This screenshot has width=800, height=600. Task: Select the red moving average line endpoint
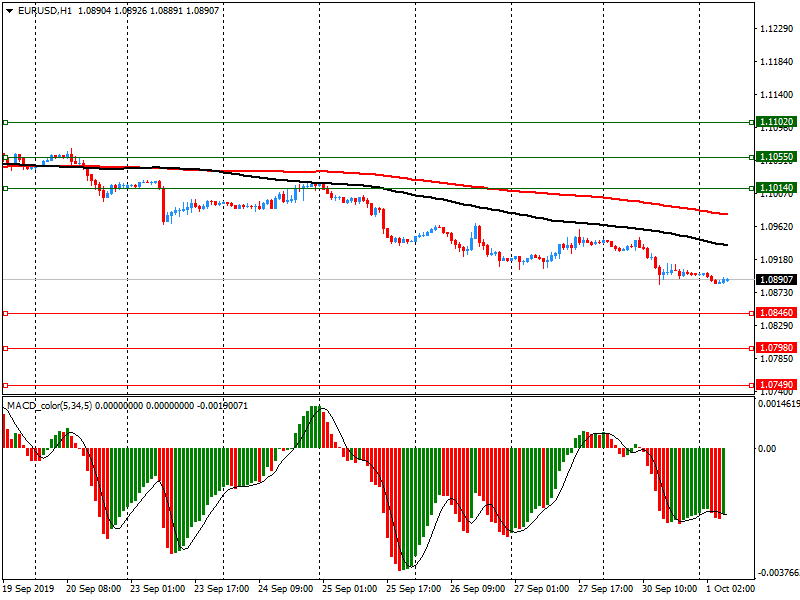pyautogui.click(x=727, y=214)
